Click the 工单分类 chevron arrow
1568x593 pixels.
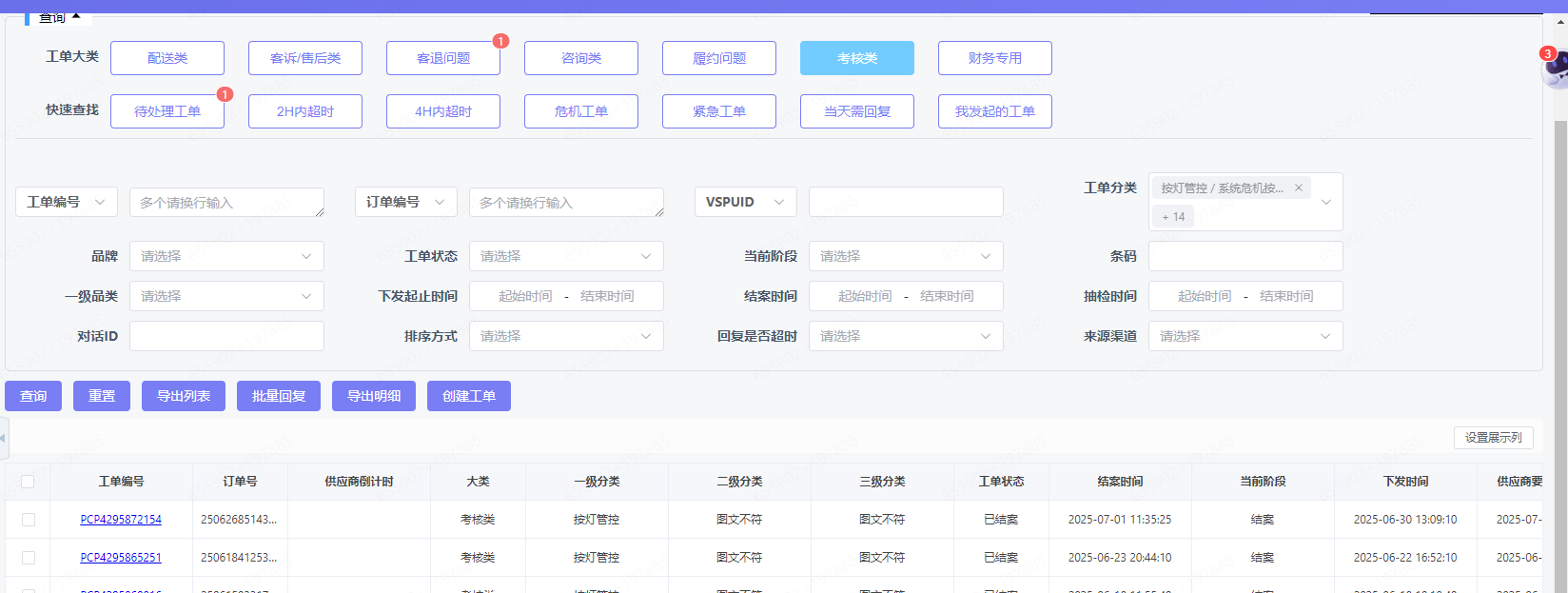point(1325,202)
